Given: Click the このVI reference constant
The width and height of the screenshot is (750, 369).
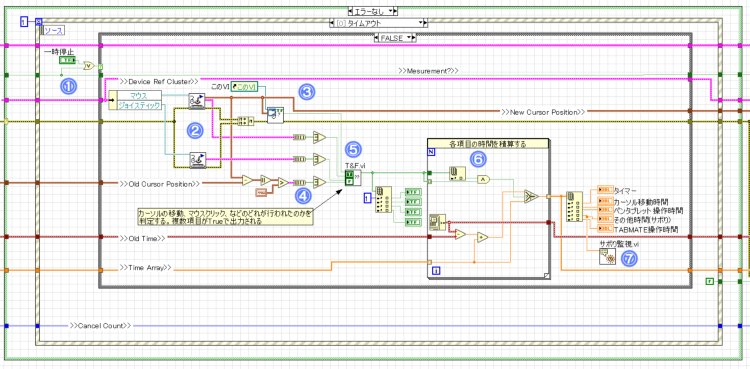Looking at the screenshot, I should pyautogui.click(x=245, y=86).
